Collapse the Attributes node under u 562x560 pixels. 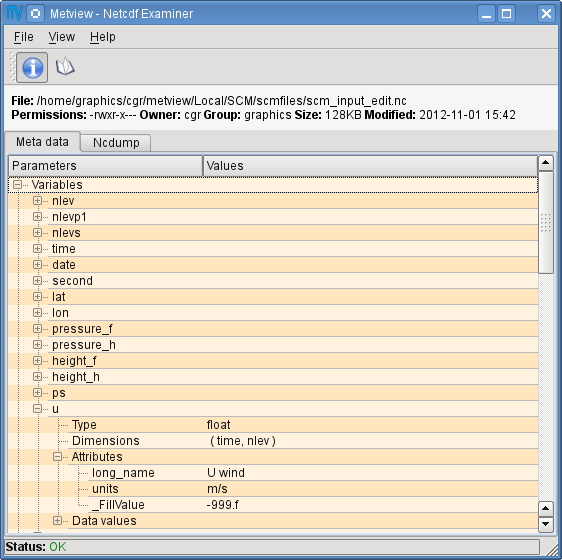(x=57, y=456)
